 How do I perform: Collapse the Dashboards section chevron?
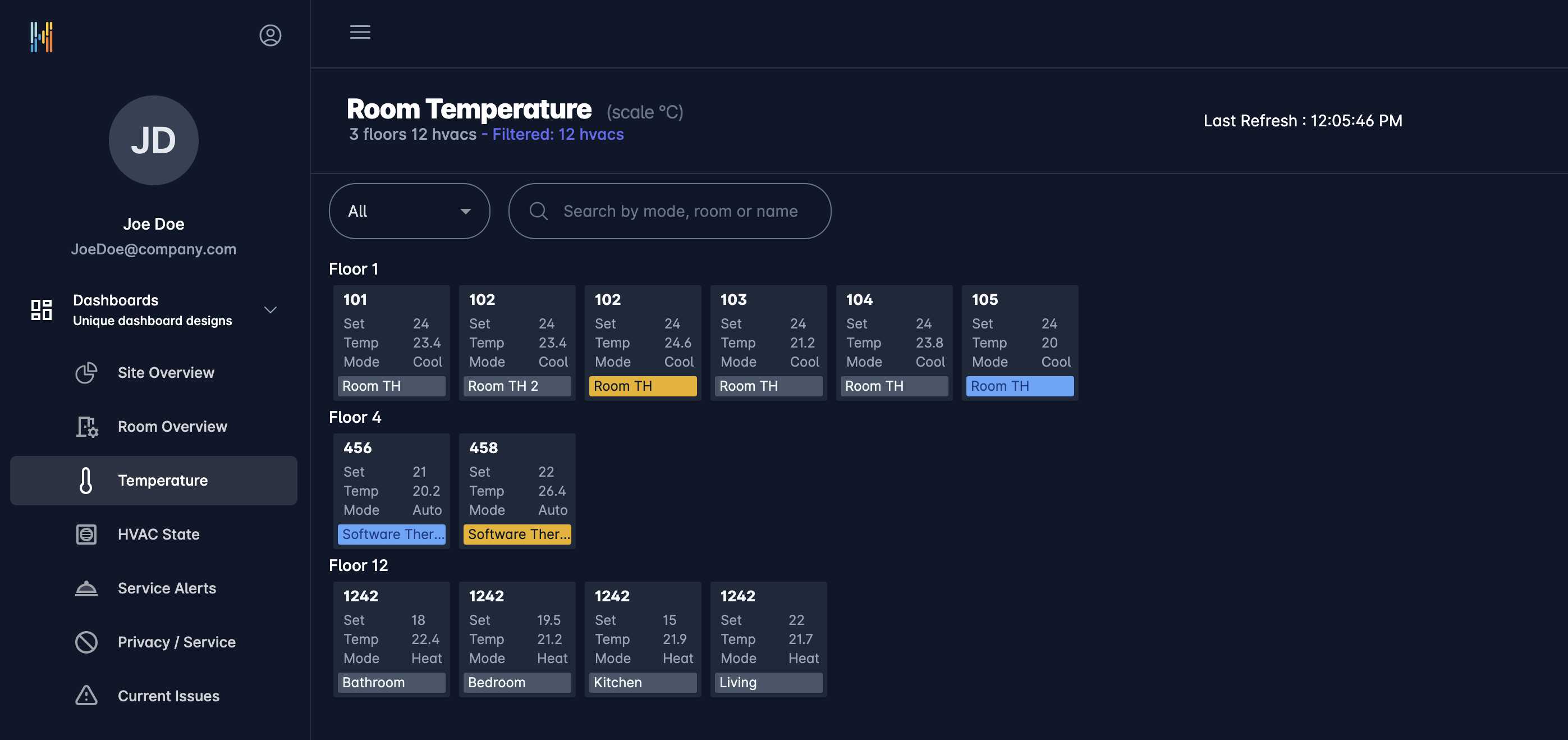click(x=270, y=309)
